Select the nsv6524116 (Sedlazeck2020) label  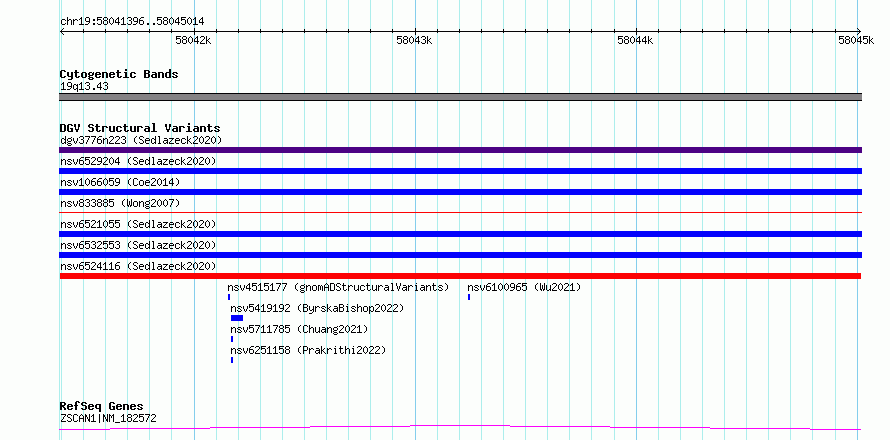tap(138, 266)
